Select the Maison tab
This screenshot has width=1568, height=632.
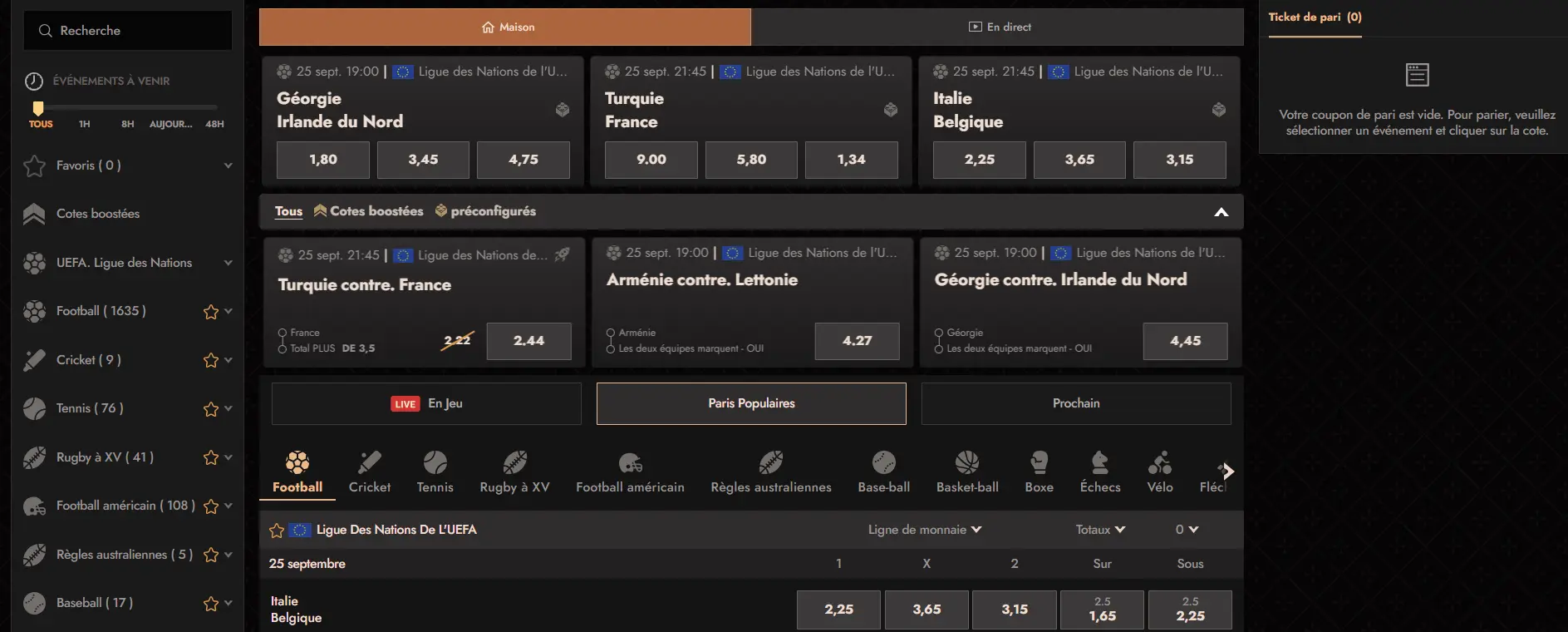pos(505,27)
